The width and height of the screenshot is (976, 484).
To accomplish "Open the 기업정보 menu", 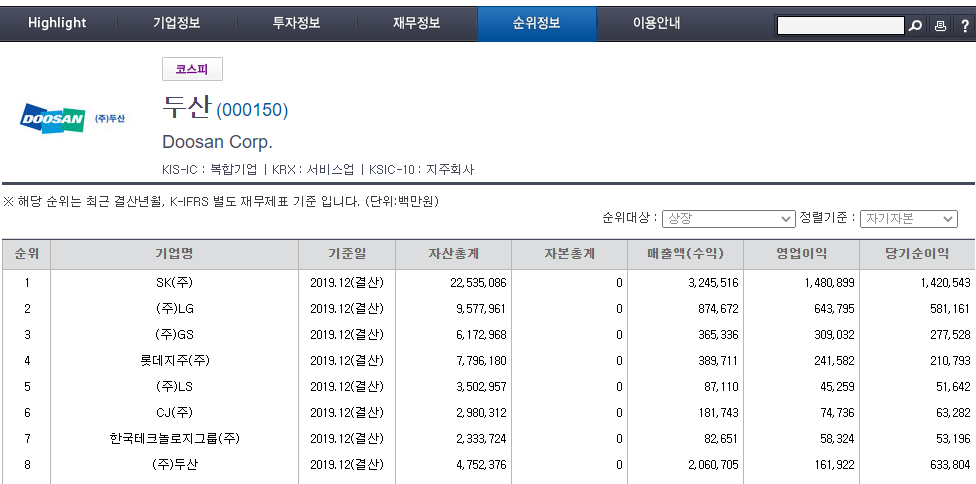I will pyautogui.click(x=177, y=23).
